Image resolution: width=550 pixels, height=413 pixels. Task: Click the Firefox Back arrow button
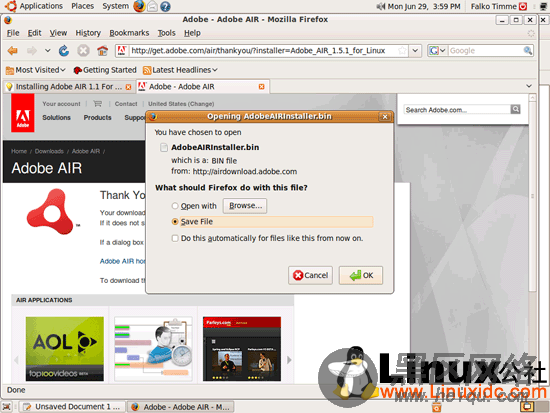tap(13, 51)
